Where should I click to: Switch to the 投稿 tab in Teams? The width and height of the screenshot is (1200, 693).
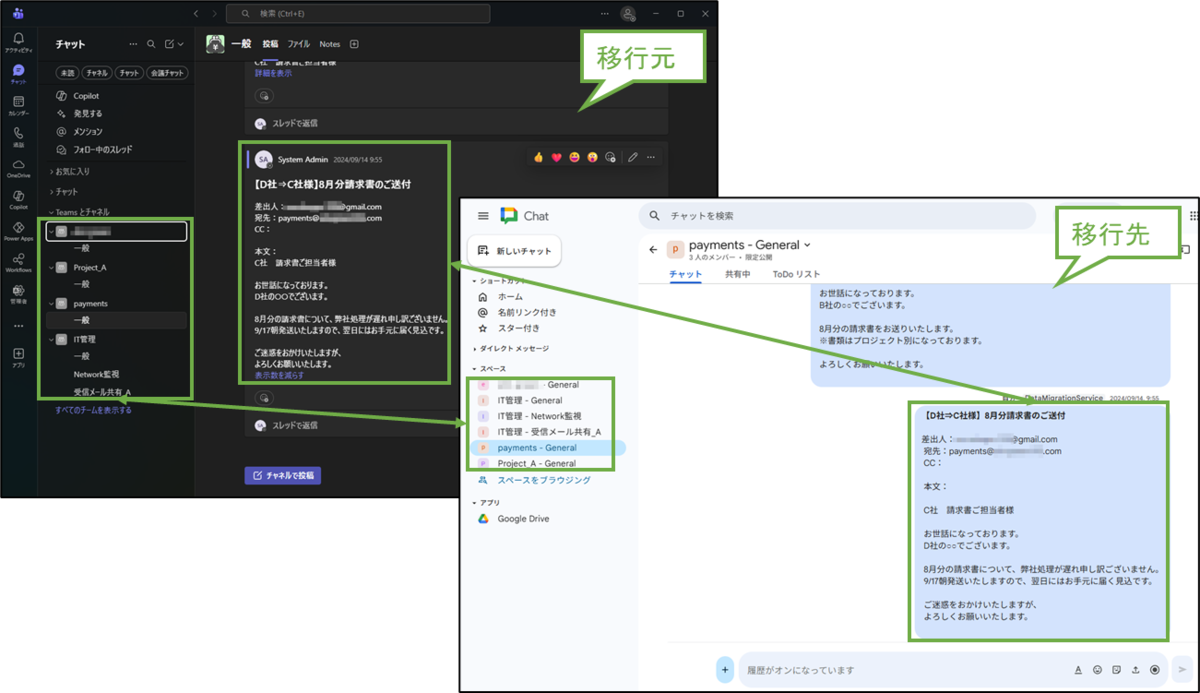tap(271, 44)
